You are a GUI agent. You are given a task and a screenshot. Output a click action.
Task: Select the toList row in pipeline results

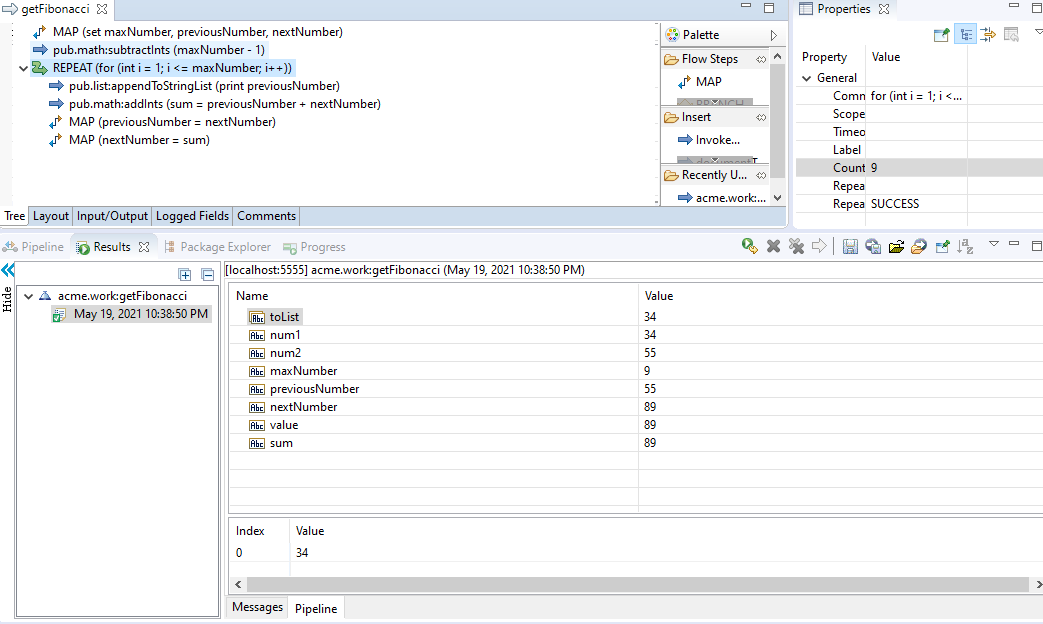[637, 317]
